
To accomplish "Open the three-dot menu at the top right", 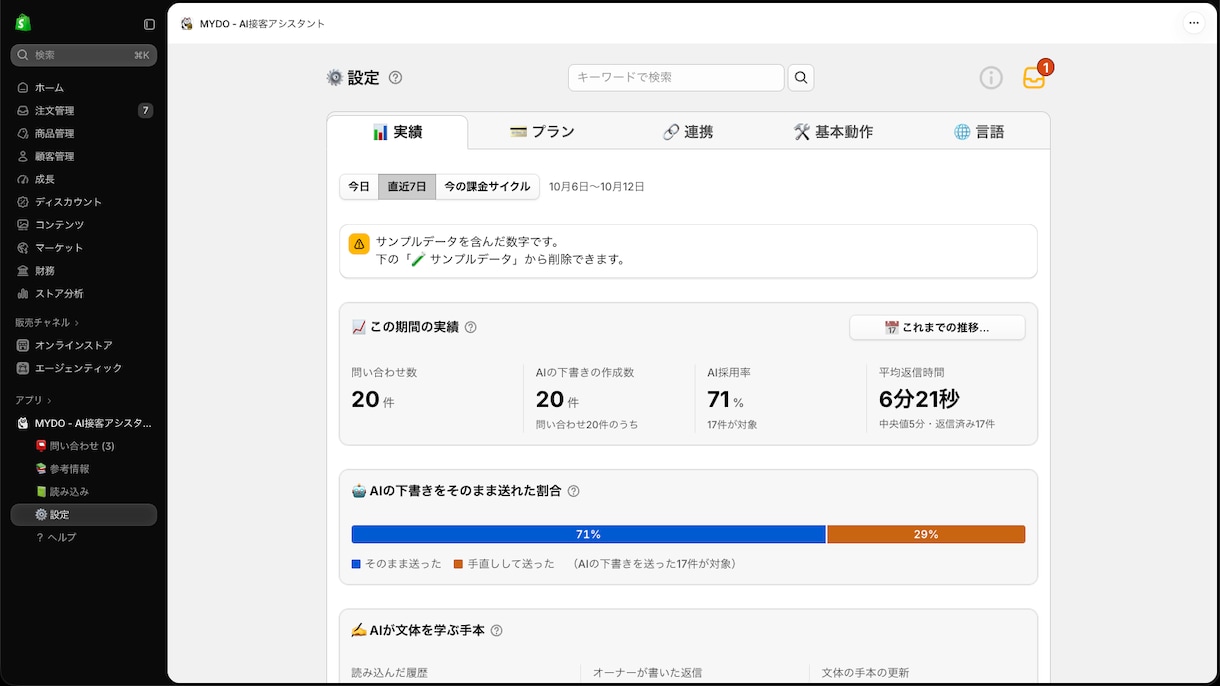I will tap(1193, 23).
